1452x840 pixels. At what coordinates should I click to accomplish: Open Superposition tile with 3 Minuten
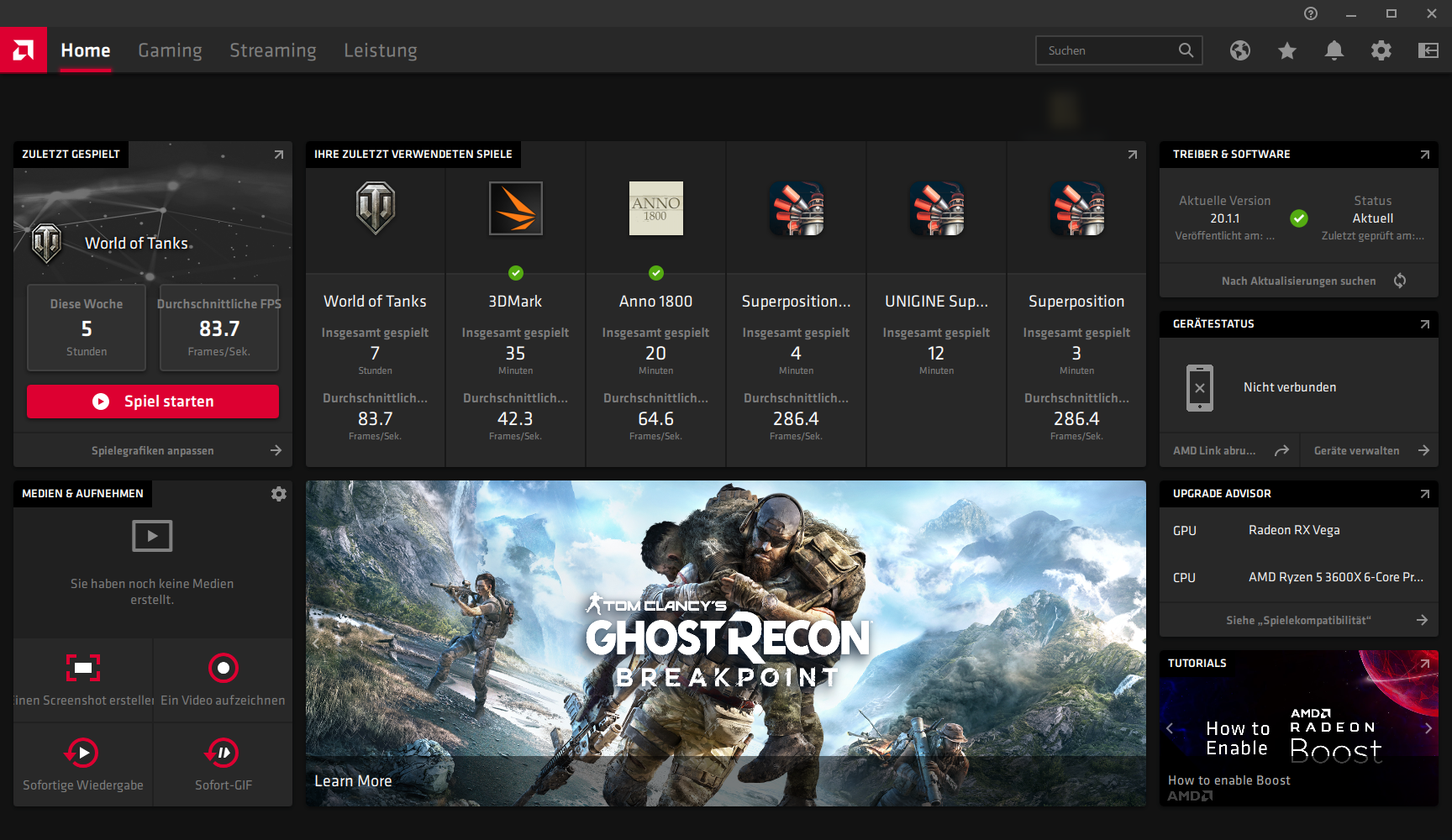point(1077,208)
